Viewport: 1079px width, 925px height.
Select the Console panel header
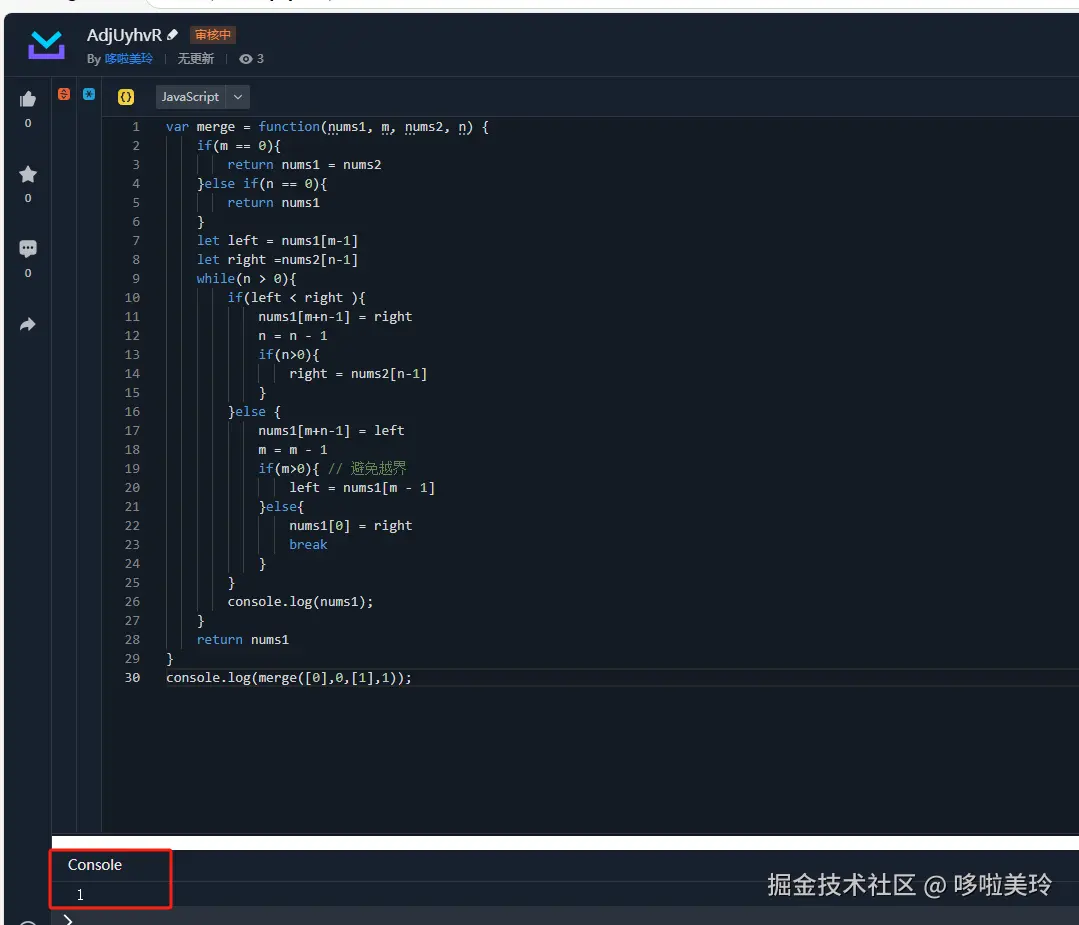[x=95, y=865]
